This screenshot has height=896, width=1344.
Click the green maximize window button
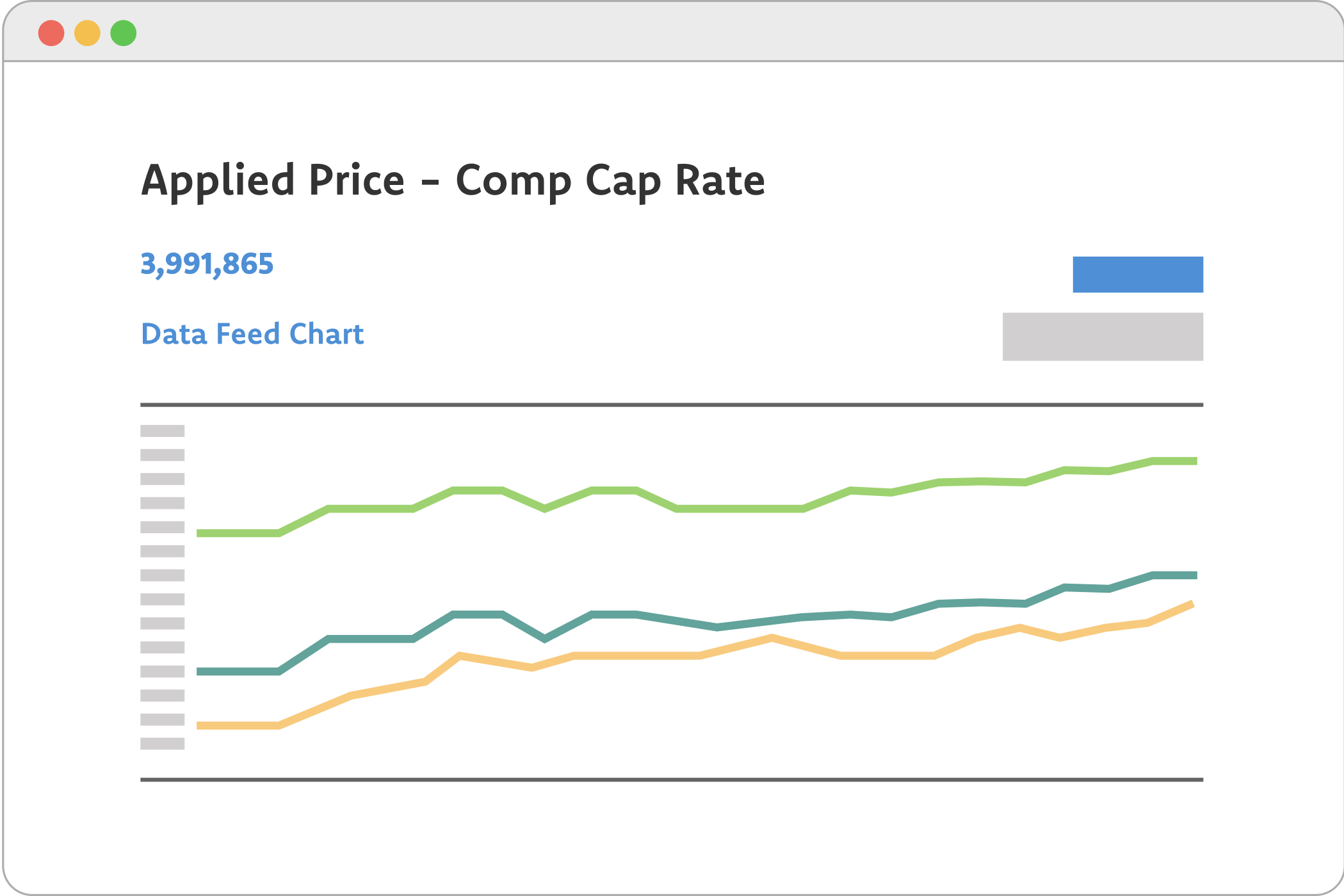124,33
